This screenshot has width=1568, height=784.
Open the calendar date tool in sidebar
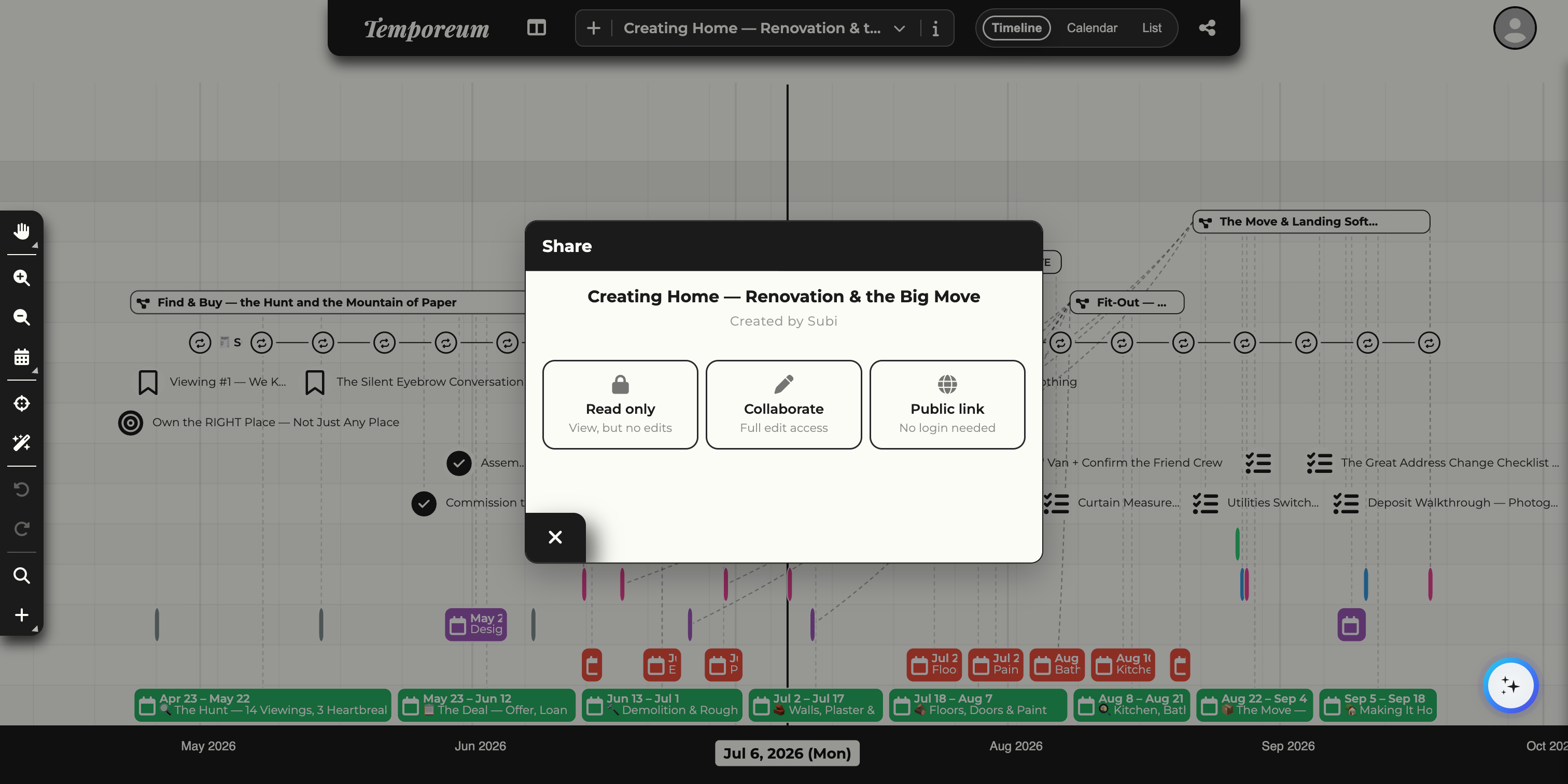[22, 357]
